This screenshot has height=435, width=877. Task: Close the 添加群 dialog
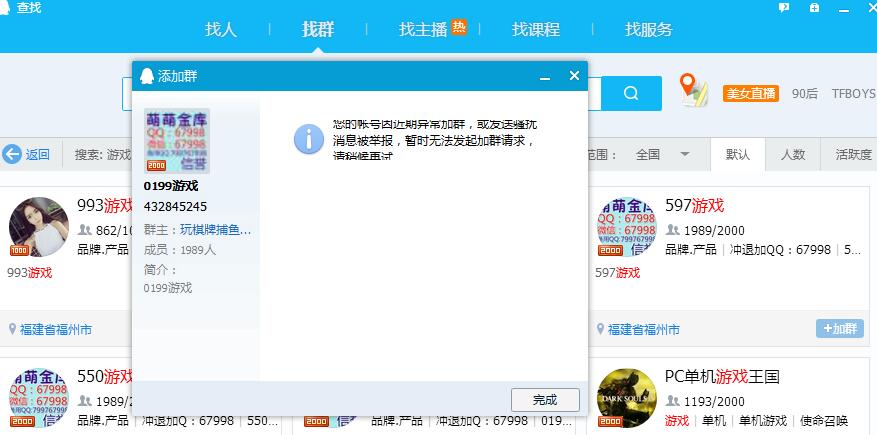(574, 76)
